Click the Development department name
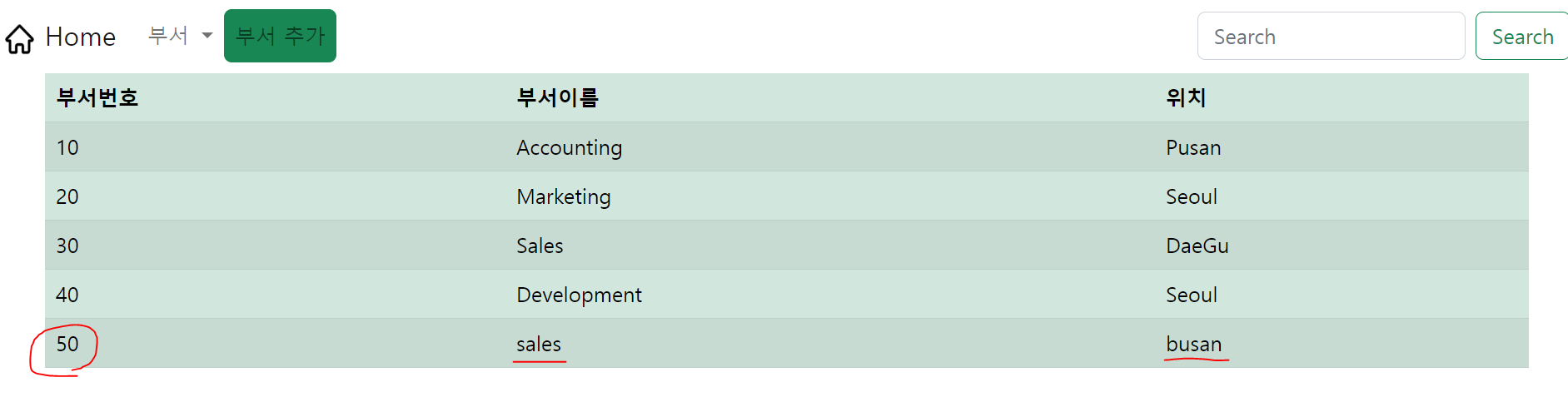The width and height of the screenshot is (1568, 397). pos(579,295)
